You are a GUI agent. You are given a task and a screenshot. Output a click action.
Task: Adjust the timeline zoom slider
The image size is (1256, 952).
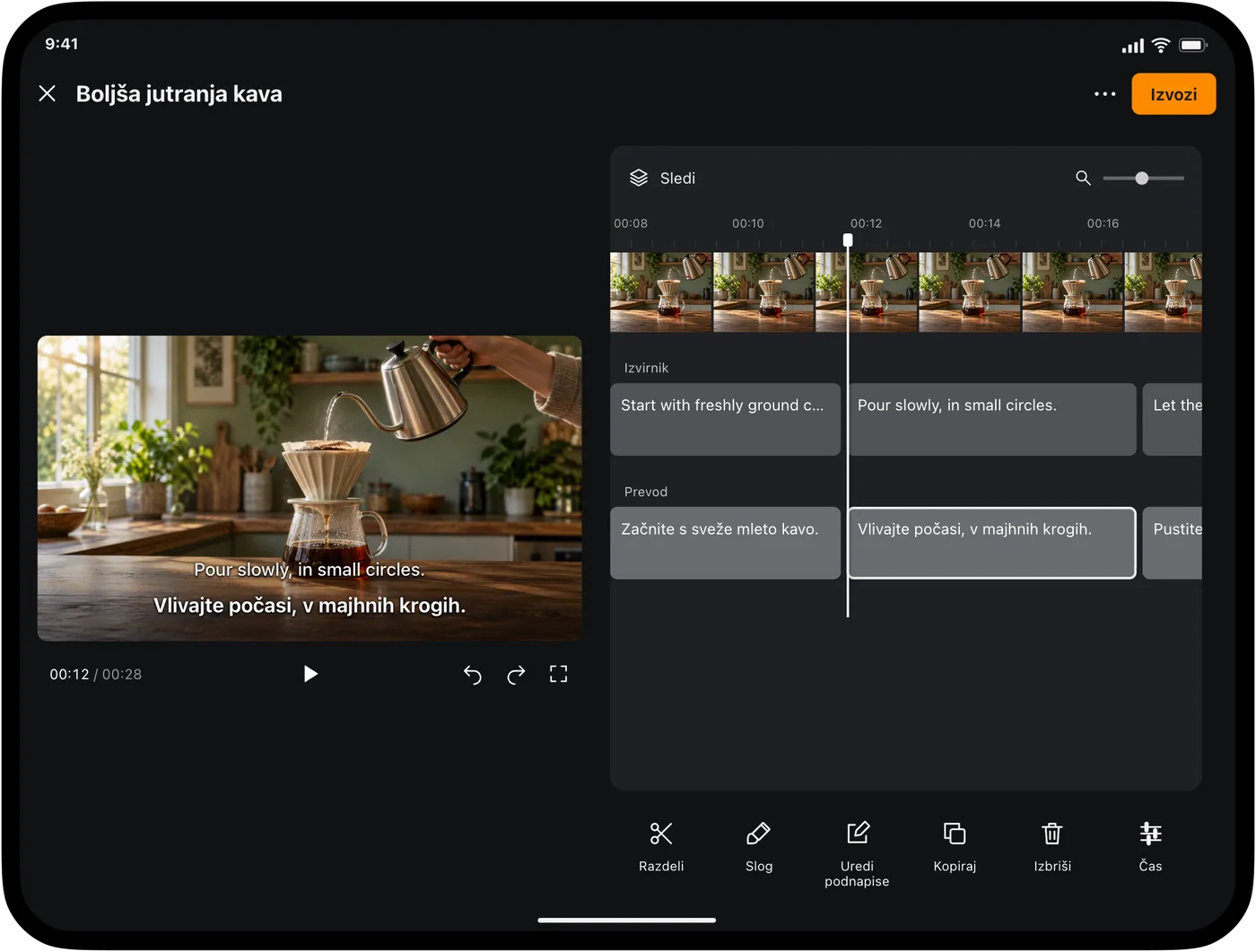tap(1142, 179)
